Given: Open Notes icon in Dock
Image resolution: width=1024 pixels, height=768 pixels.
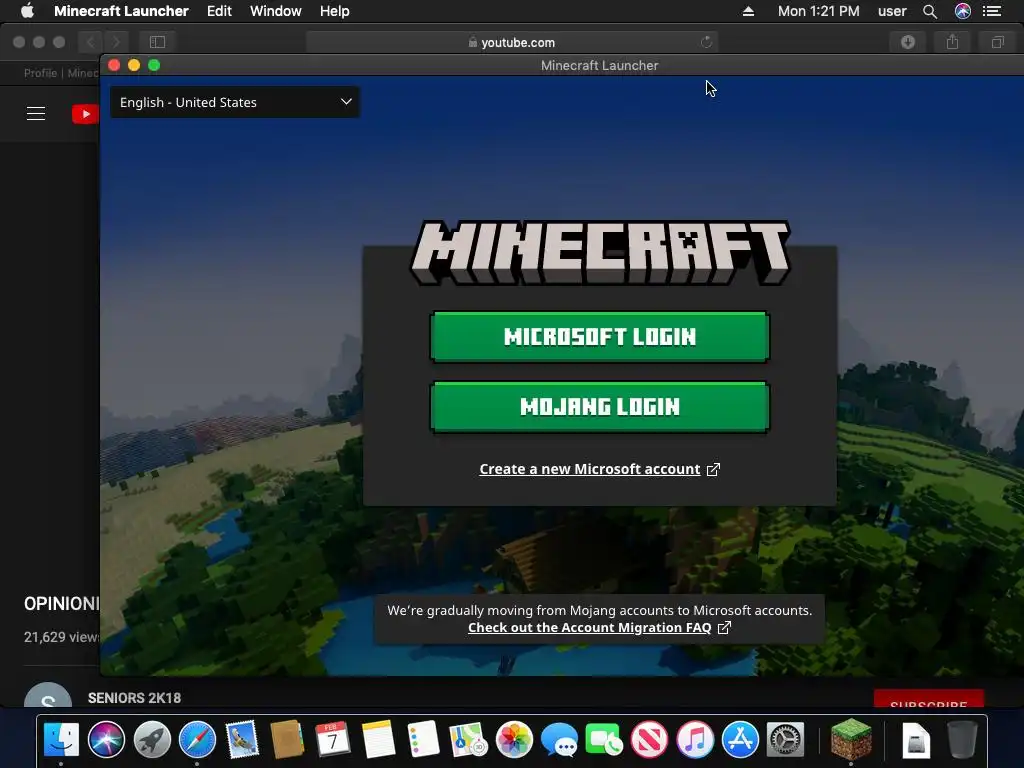Looking at the screenshot, I should pyautogui.click(x=378, y=740).
